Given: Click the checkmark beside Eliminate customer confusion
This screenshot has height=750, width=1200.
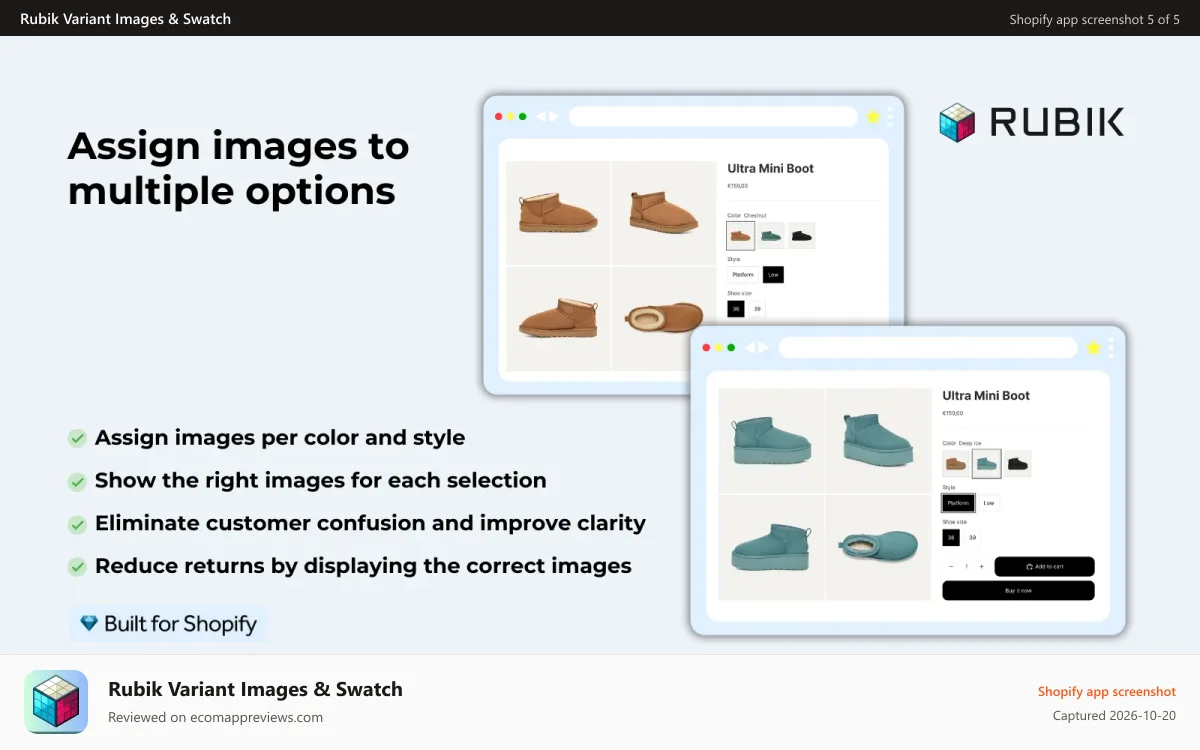Looking at the screenshot, I should [77, 524].
